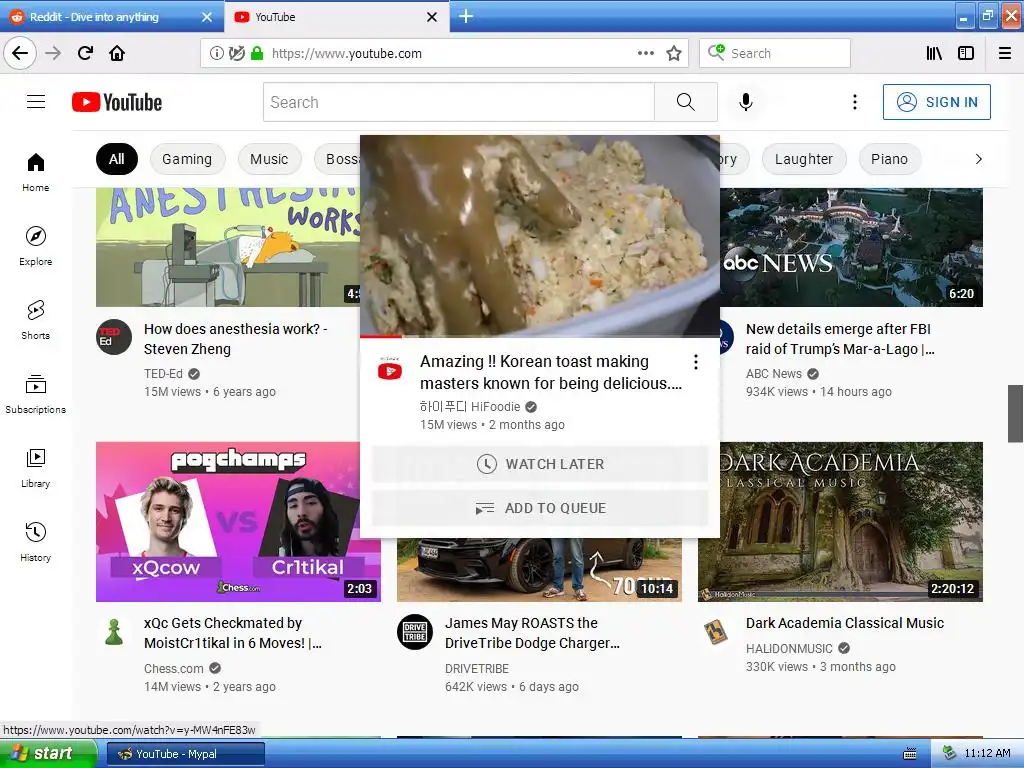The width and height of the screenshot is (1024, 768).
Task: Open DRIVETRIBE channel name link
Action: (477, 668)
